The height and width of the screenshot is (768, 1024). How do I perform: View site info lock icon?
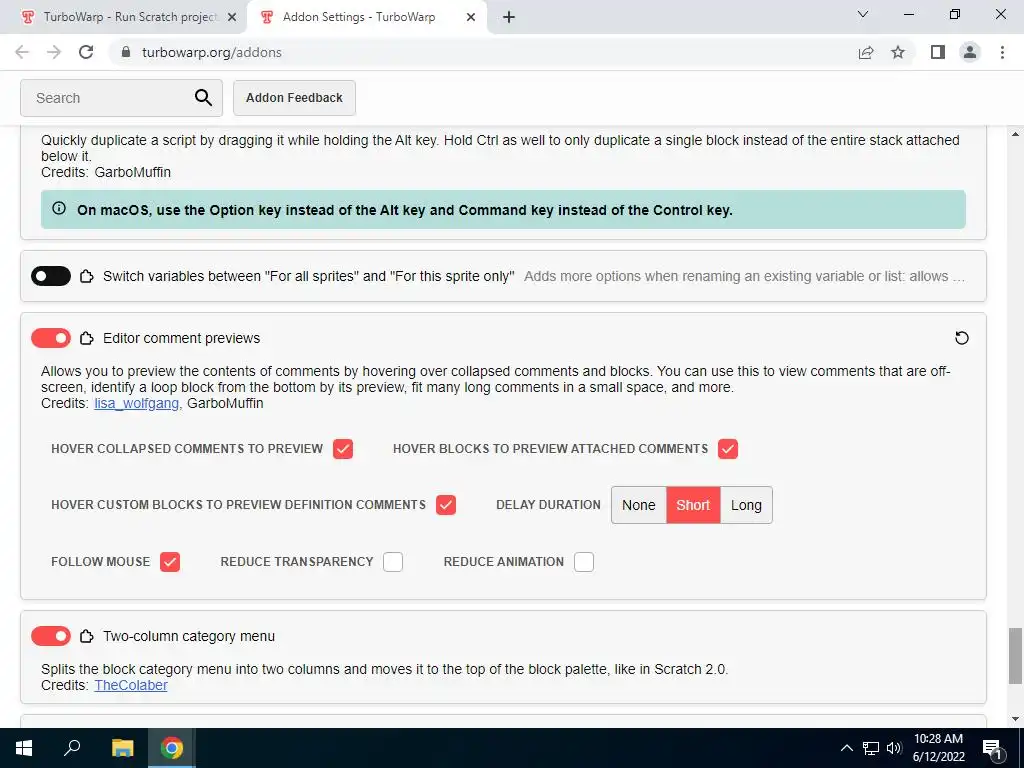point(126,52)
